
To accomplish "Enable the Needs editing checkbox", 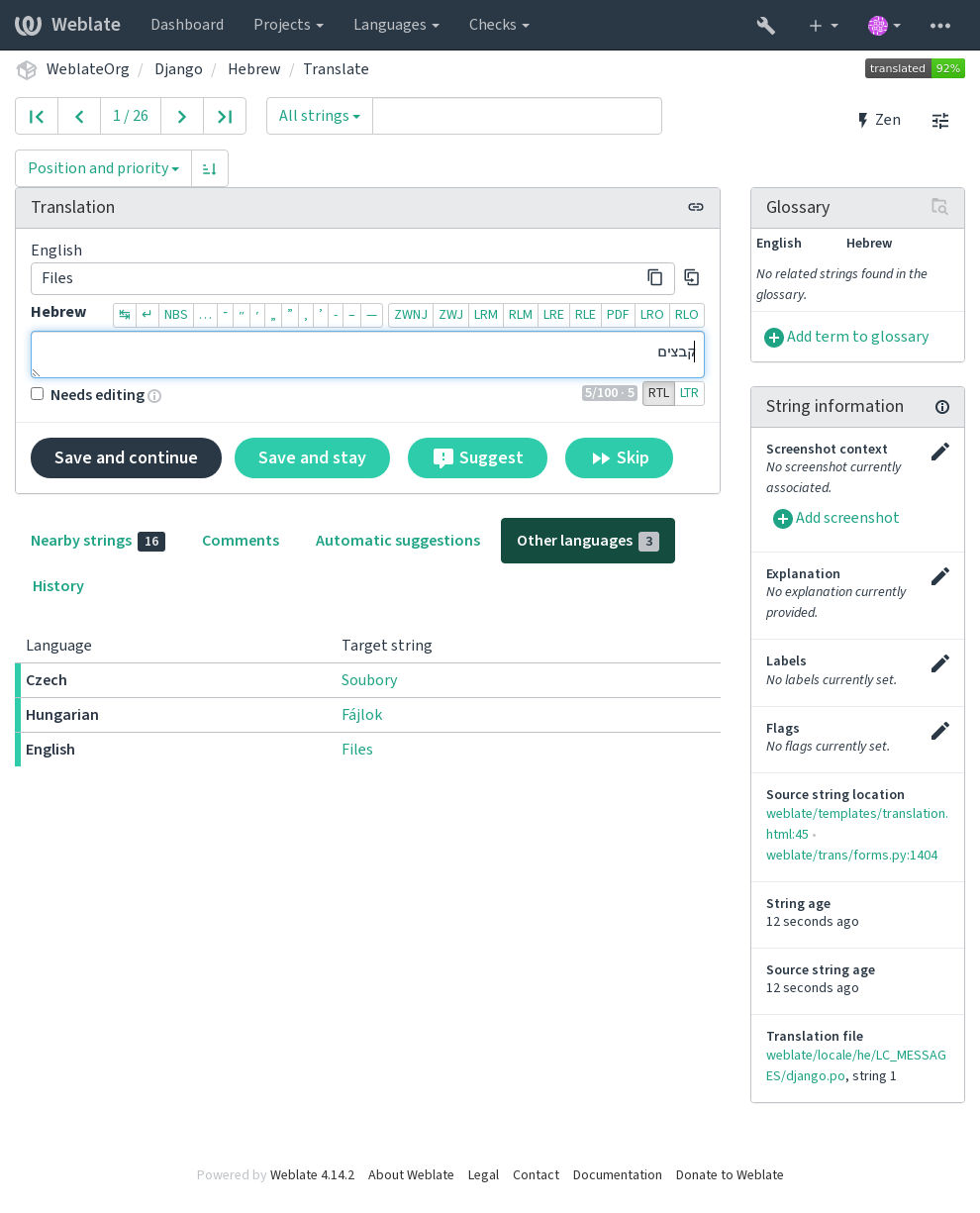I will point(38,394).
